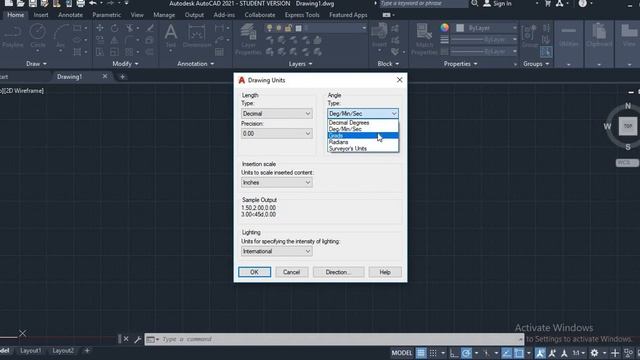Choose Decimal Degrees from angle list
Screen dimensions: 640x360
(x=363, y=122)
